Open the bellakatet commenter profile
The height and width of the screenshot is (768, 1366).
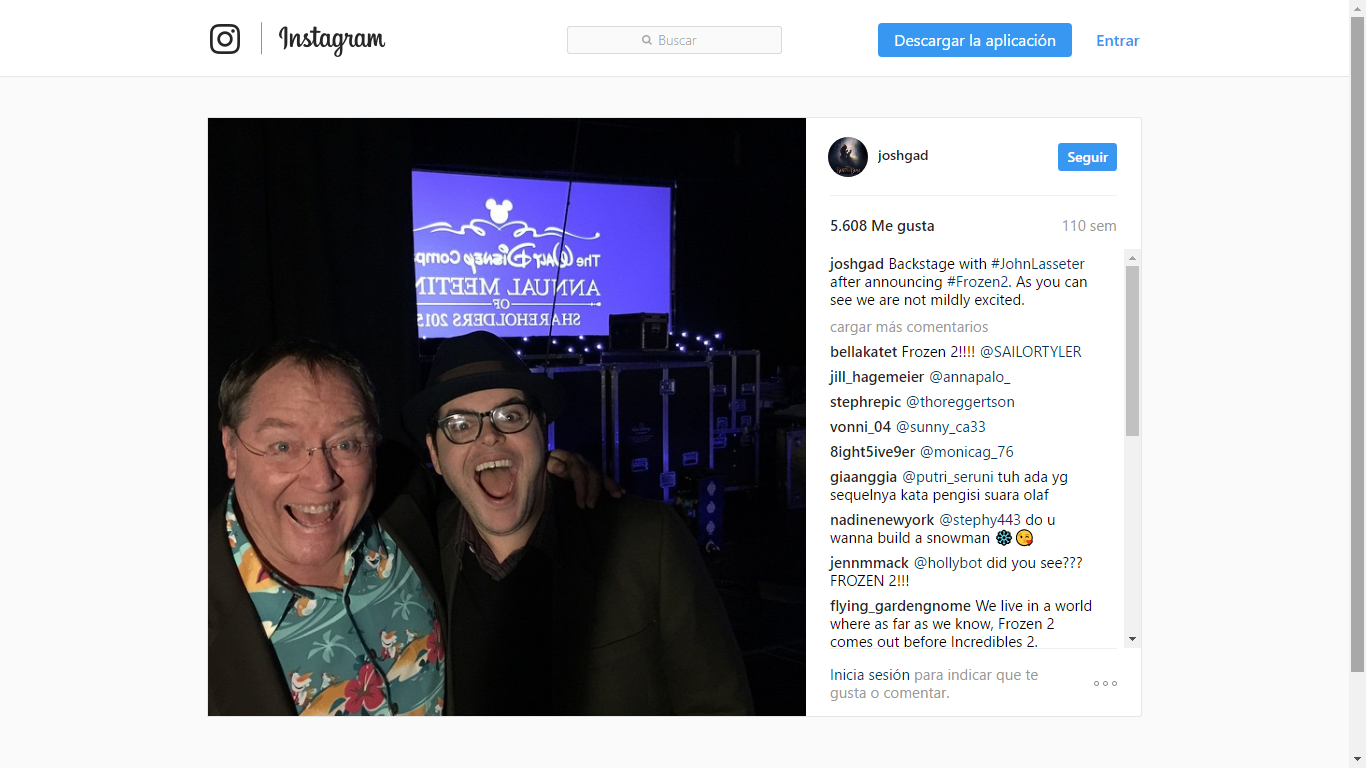point(864,352)
